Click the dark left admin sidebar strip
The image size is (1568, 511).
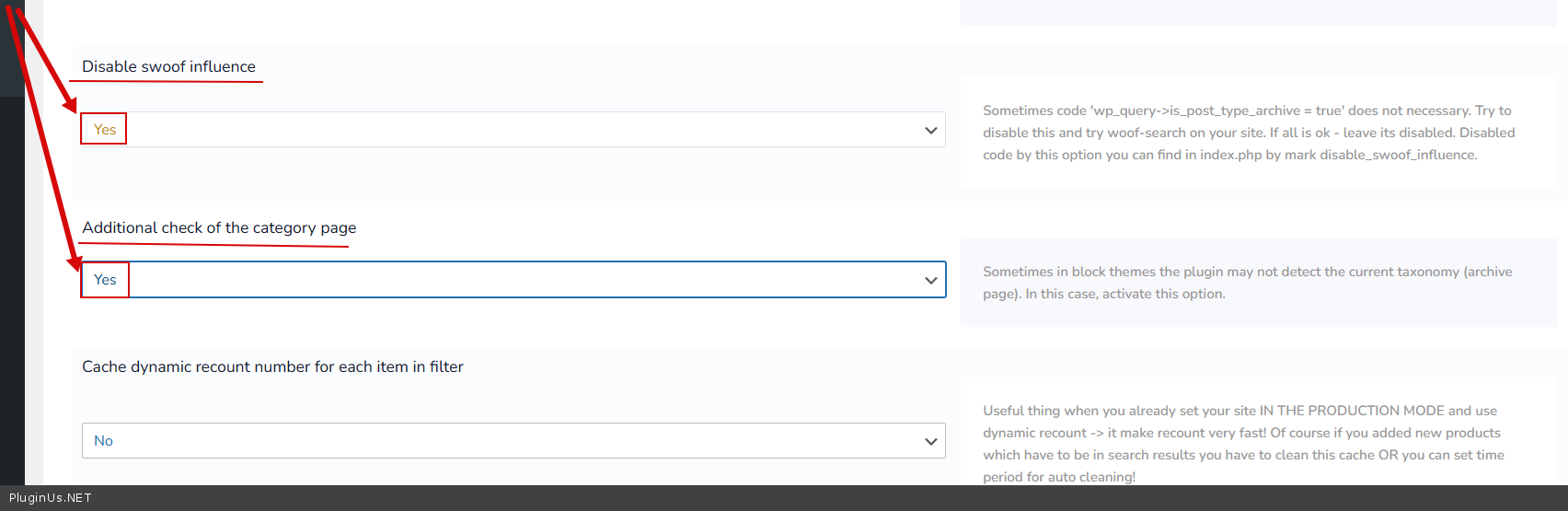[12, 276]
